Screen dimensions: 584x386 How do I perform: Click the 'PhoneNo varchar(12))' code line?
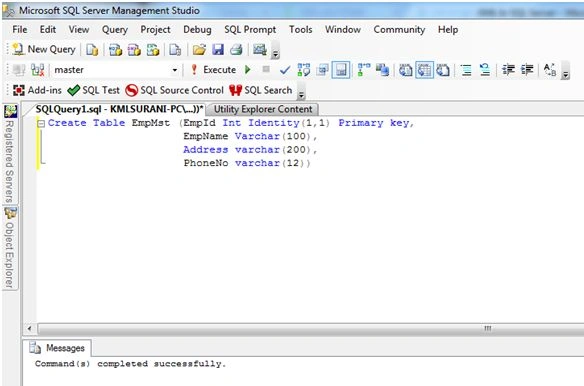[247, 163]
